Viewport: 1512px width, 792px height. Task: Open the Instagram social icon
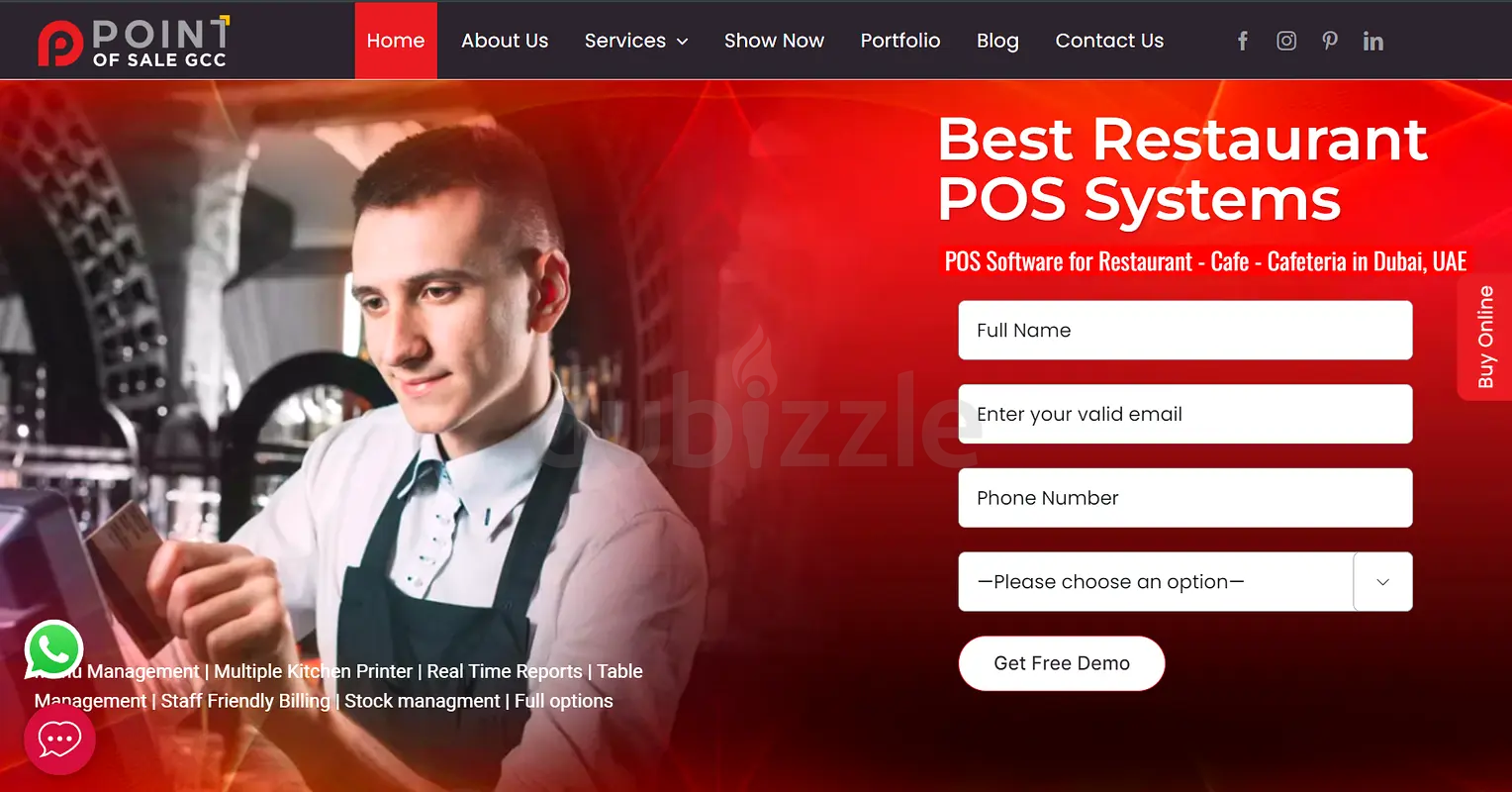[1286, 41]
